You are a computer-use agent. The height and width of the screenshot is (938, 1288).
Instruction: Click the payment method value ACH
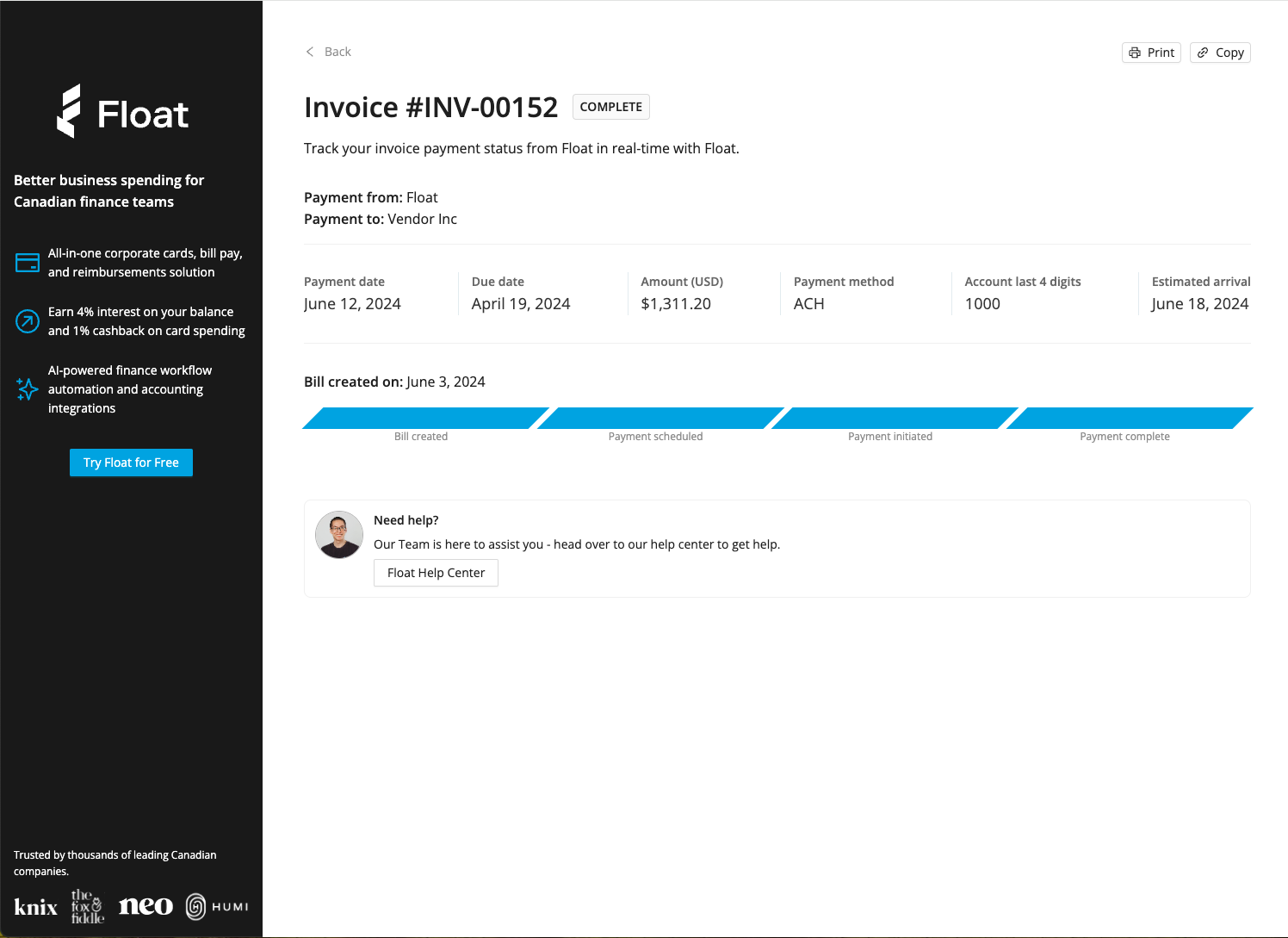point(809,304)
